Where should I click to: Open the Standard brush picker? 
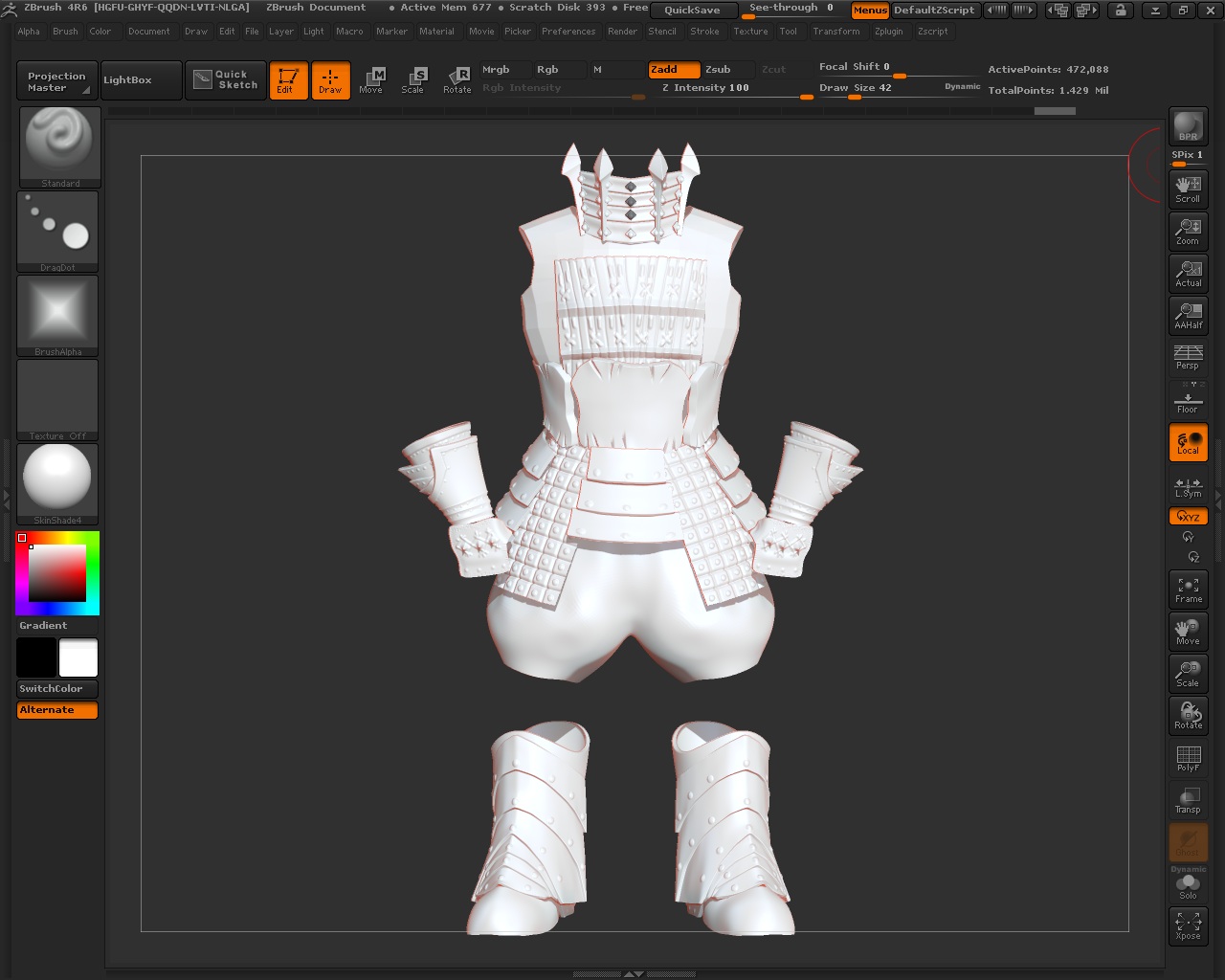59,147
